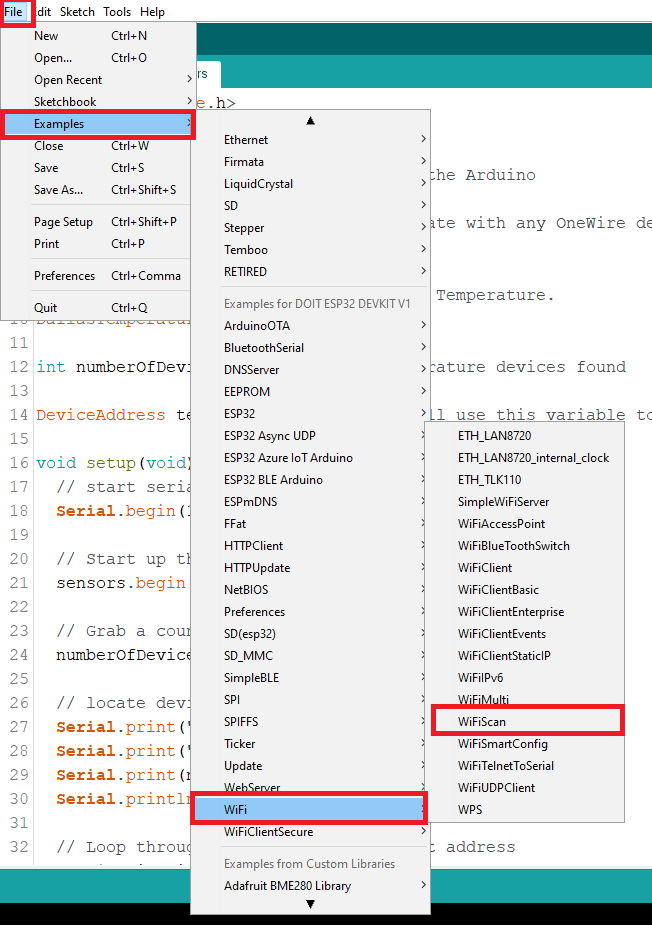Expand ArduinoOTA examples
This screenshot has width=652, height=929.
pyautogui.click(x=310, y=325)
